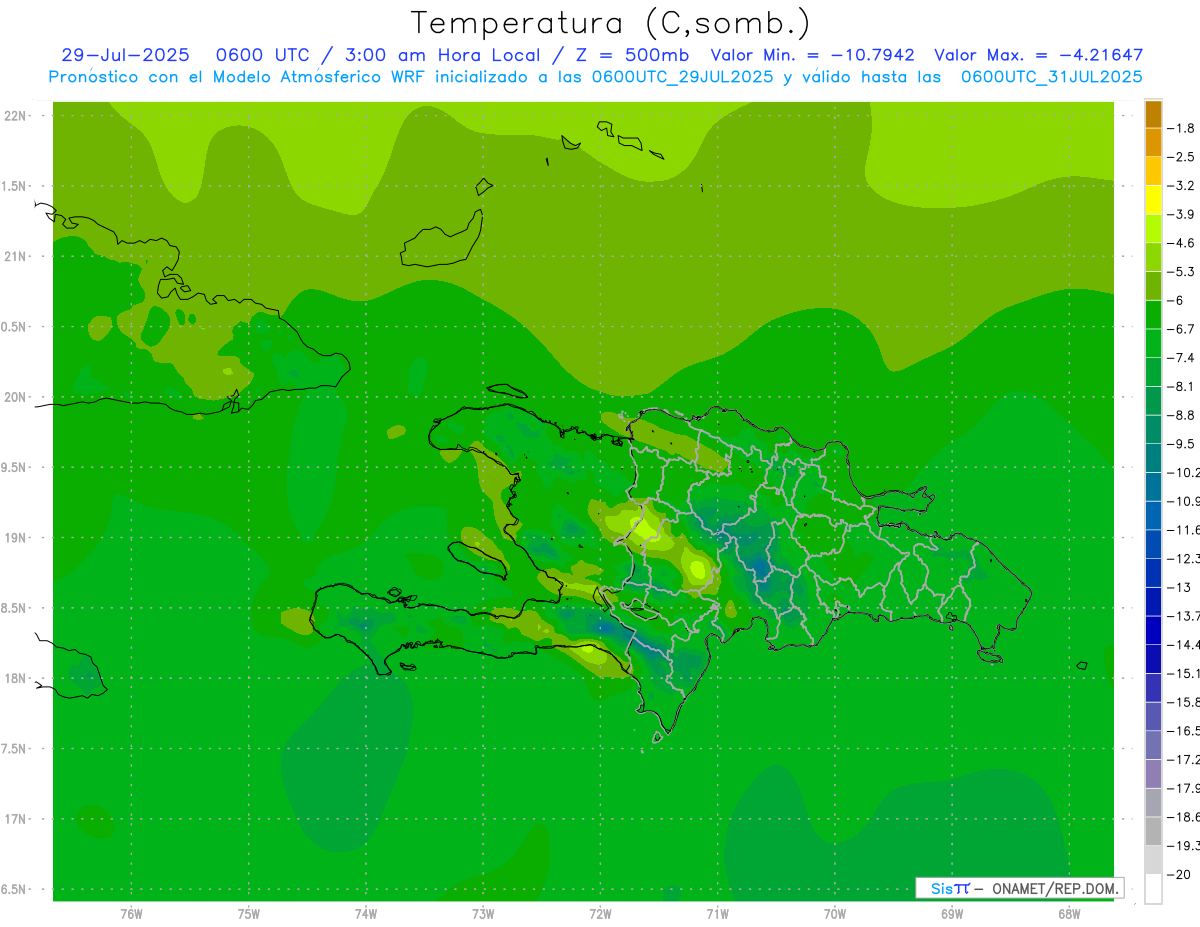Viewport: 1200px width, 927px height.
Task: Click the "-6" colorbar value
Action: click(1178, 300)
